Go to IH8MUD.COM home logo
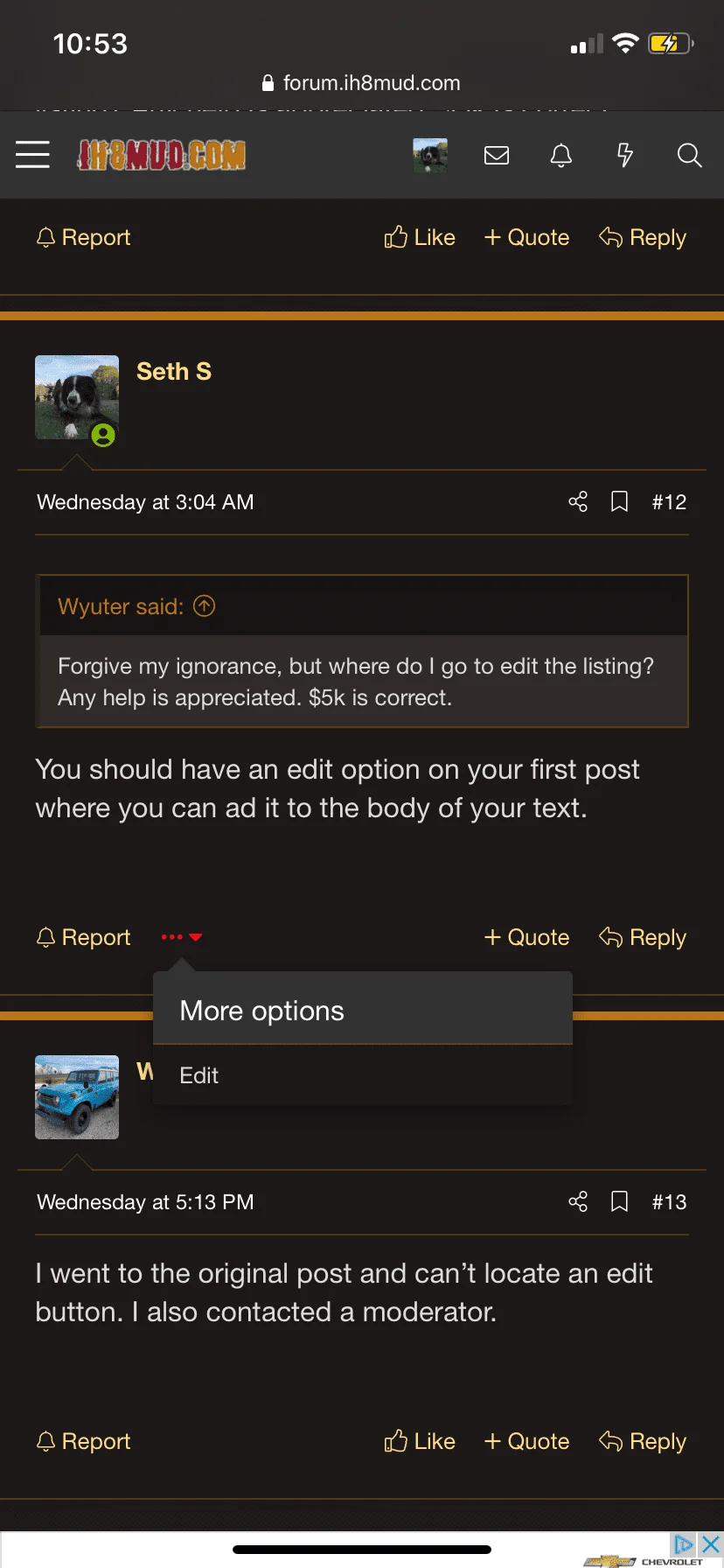 [162, 155]
